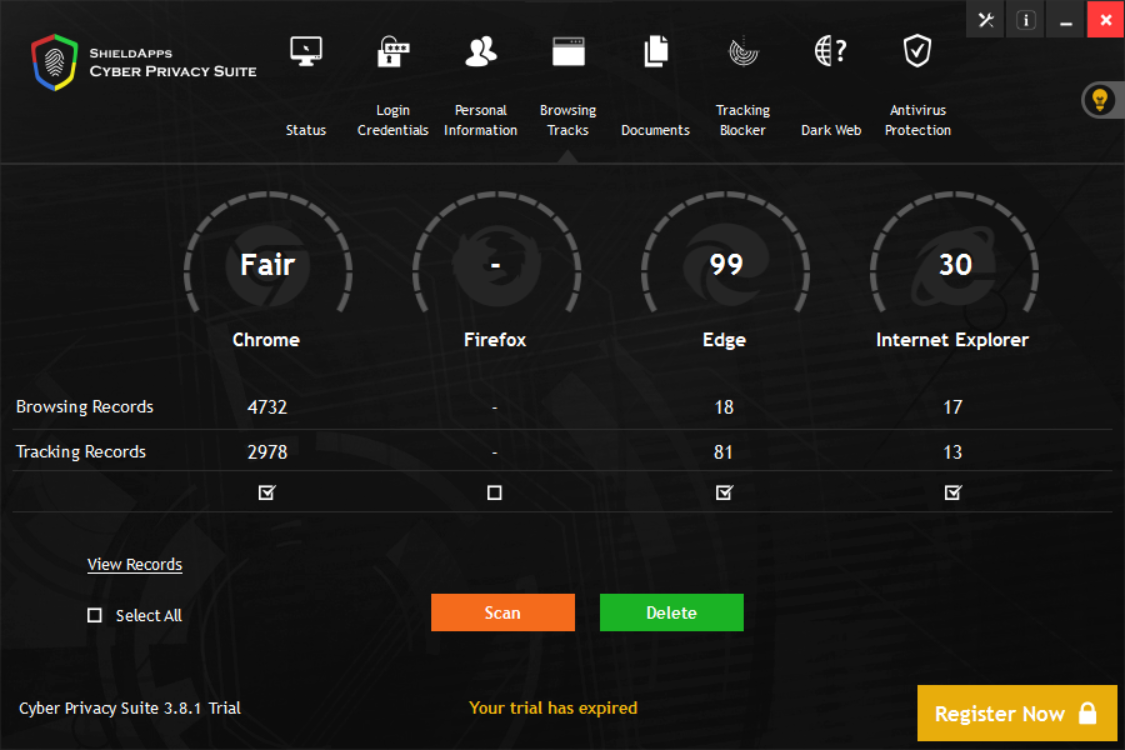Image resolution: width=1125 pixels, height=750 pixels.
Task: Open the Status monitor icon
Action: click(x=306, y=51)
